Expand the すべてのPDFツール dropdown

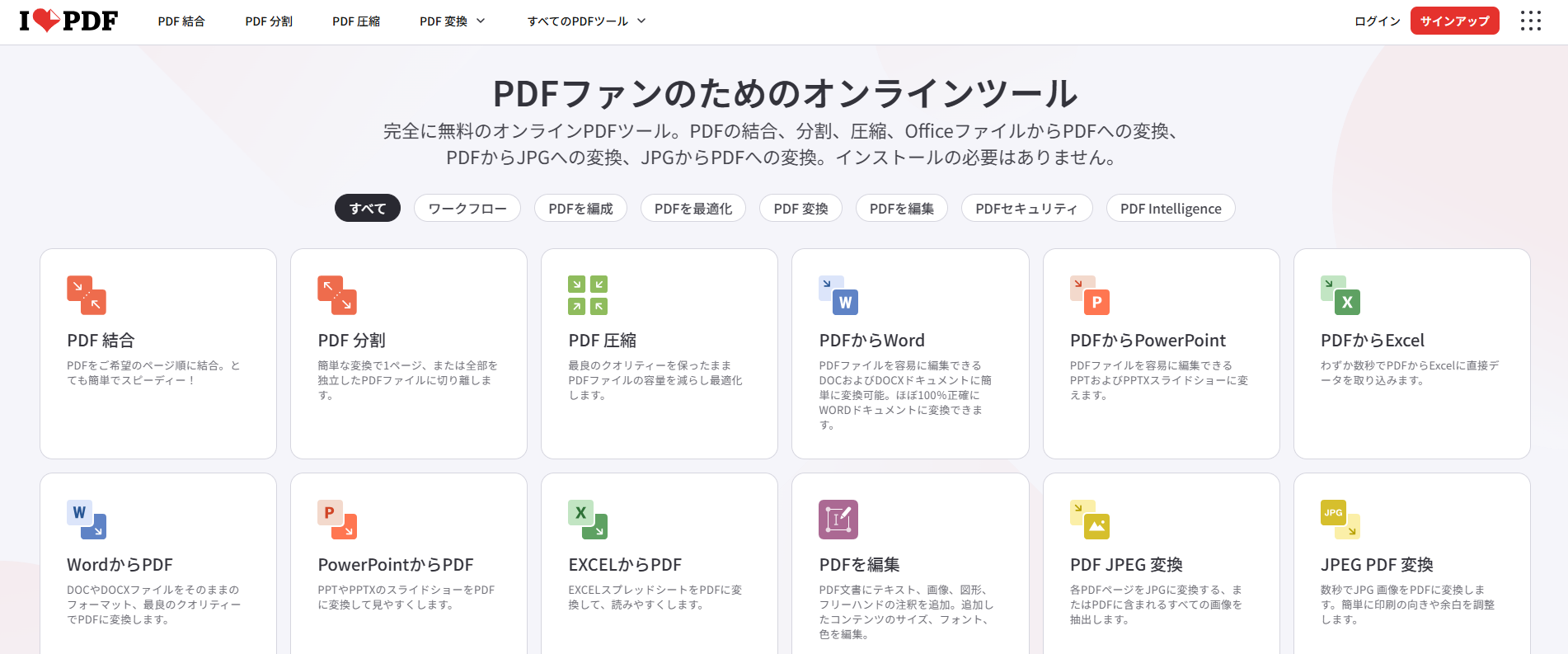coord(586,21)
